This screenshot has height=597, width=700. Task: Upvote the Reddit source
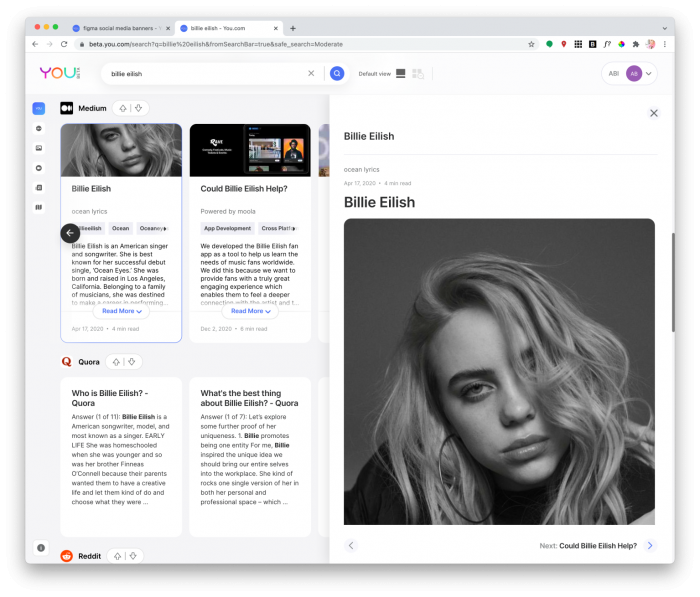pyautogui.click(x=117, y=556)
